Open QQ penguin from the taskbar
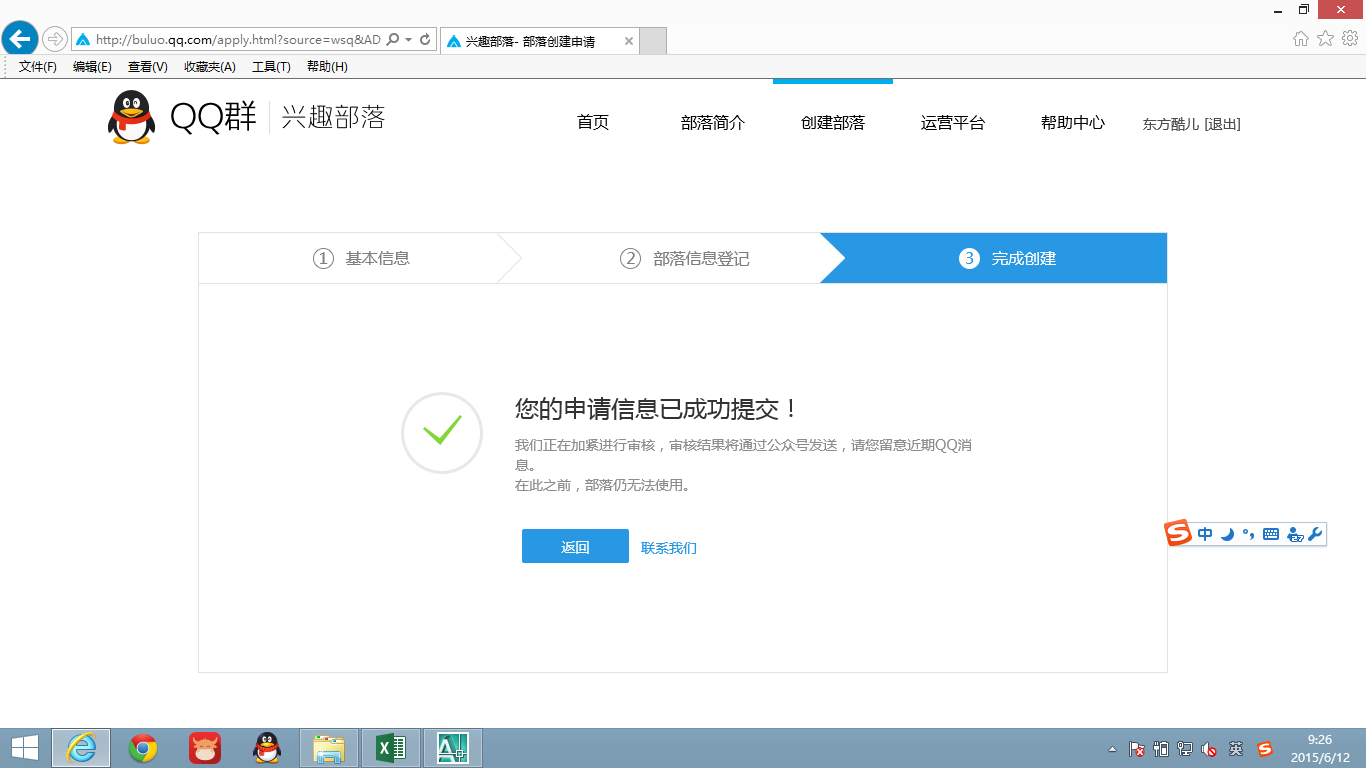 click(x=267, y=748)
